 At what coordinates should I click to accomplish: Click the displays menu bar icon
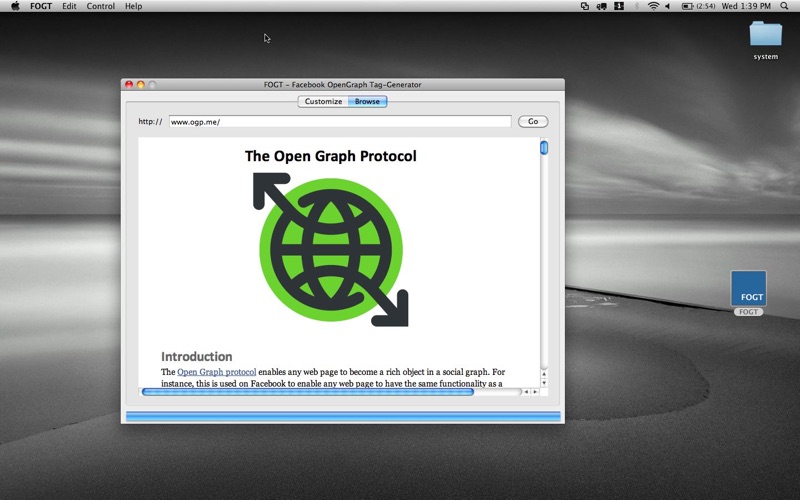(585, 6)
